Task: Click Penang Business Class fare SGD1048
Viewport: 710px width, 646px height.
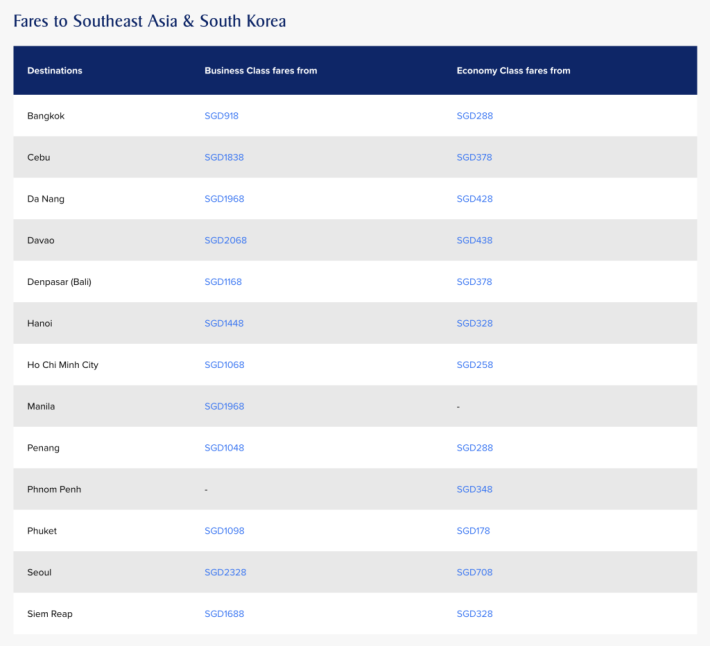Action: click(224, 448)
